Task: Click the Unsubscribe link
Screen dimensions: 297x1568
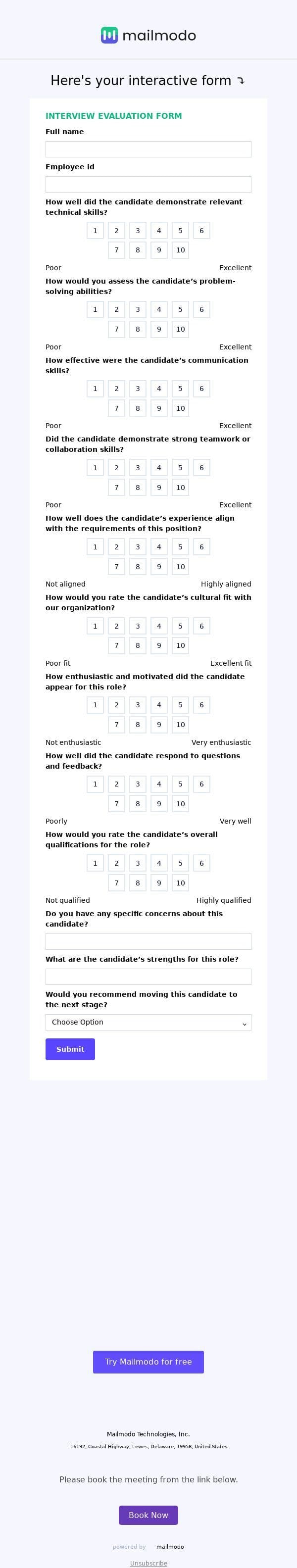Action: [148, 1563]
